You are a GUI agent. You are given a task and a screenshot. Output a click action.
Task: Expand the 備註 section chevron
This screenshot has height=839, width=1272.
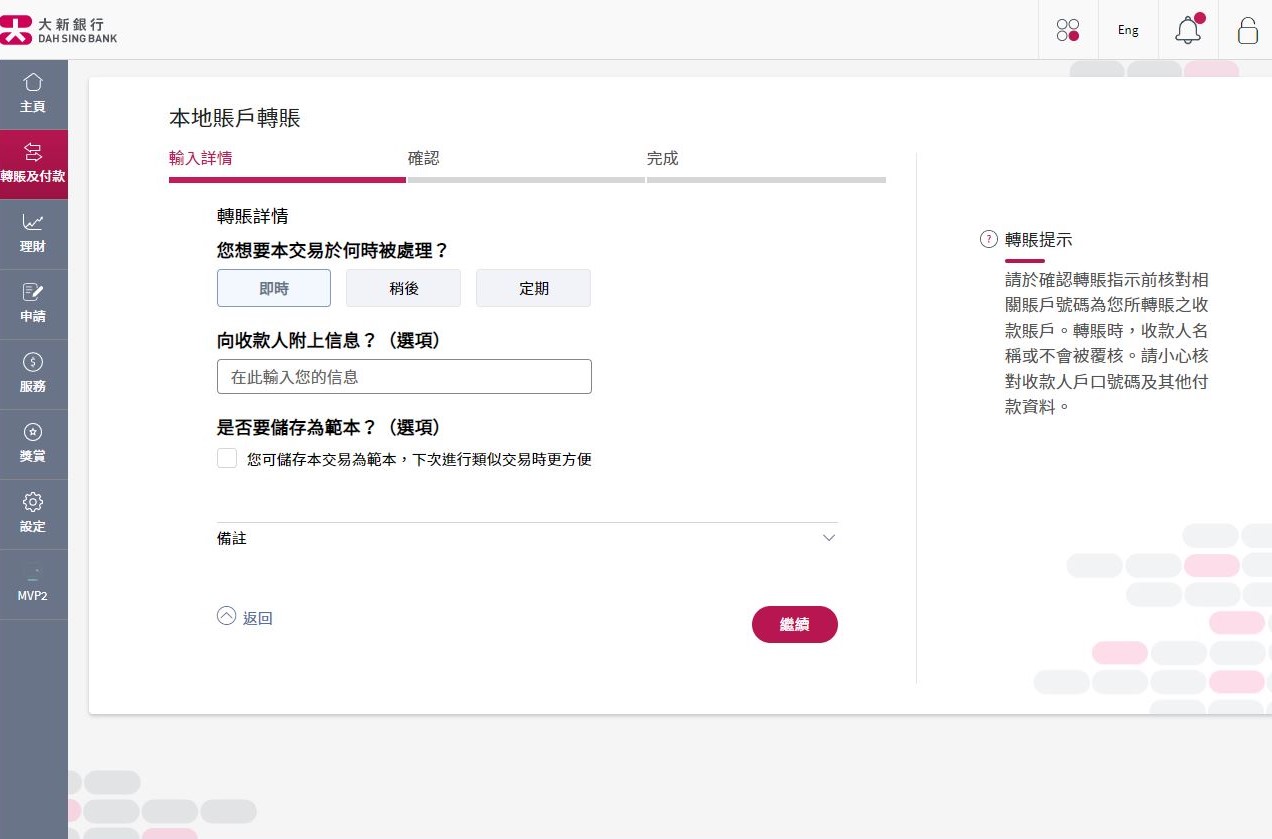(828, 538)
